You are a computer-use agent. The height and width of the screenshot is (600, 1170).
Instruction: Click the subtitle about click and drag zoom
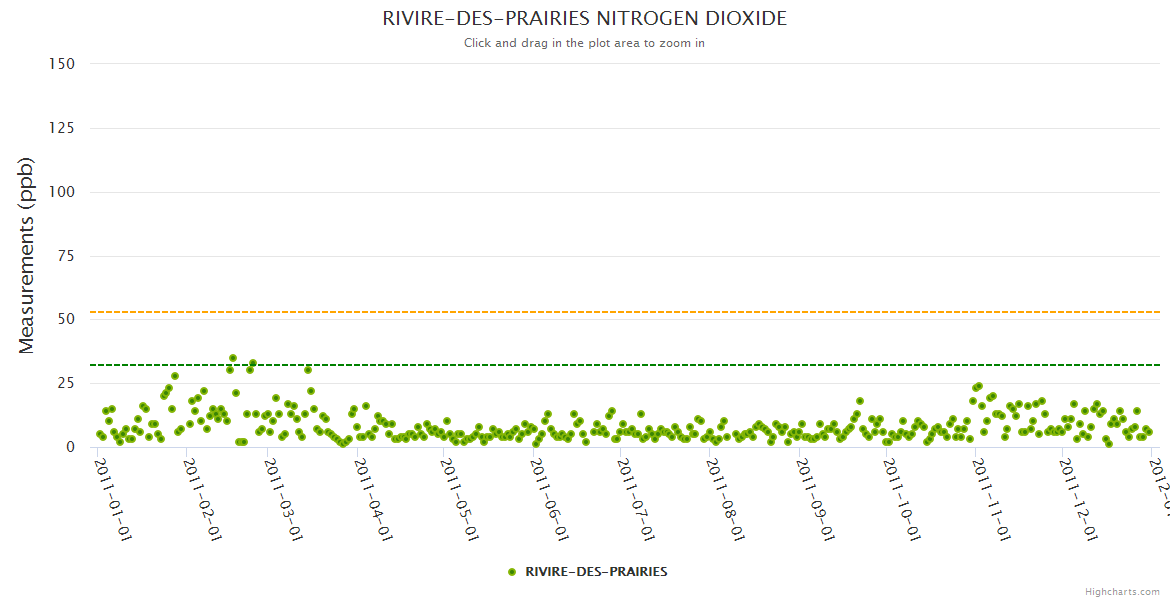tap(584, 43)
